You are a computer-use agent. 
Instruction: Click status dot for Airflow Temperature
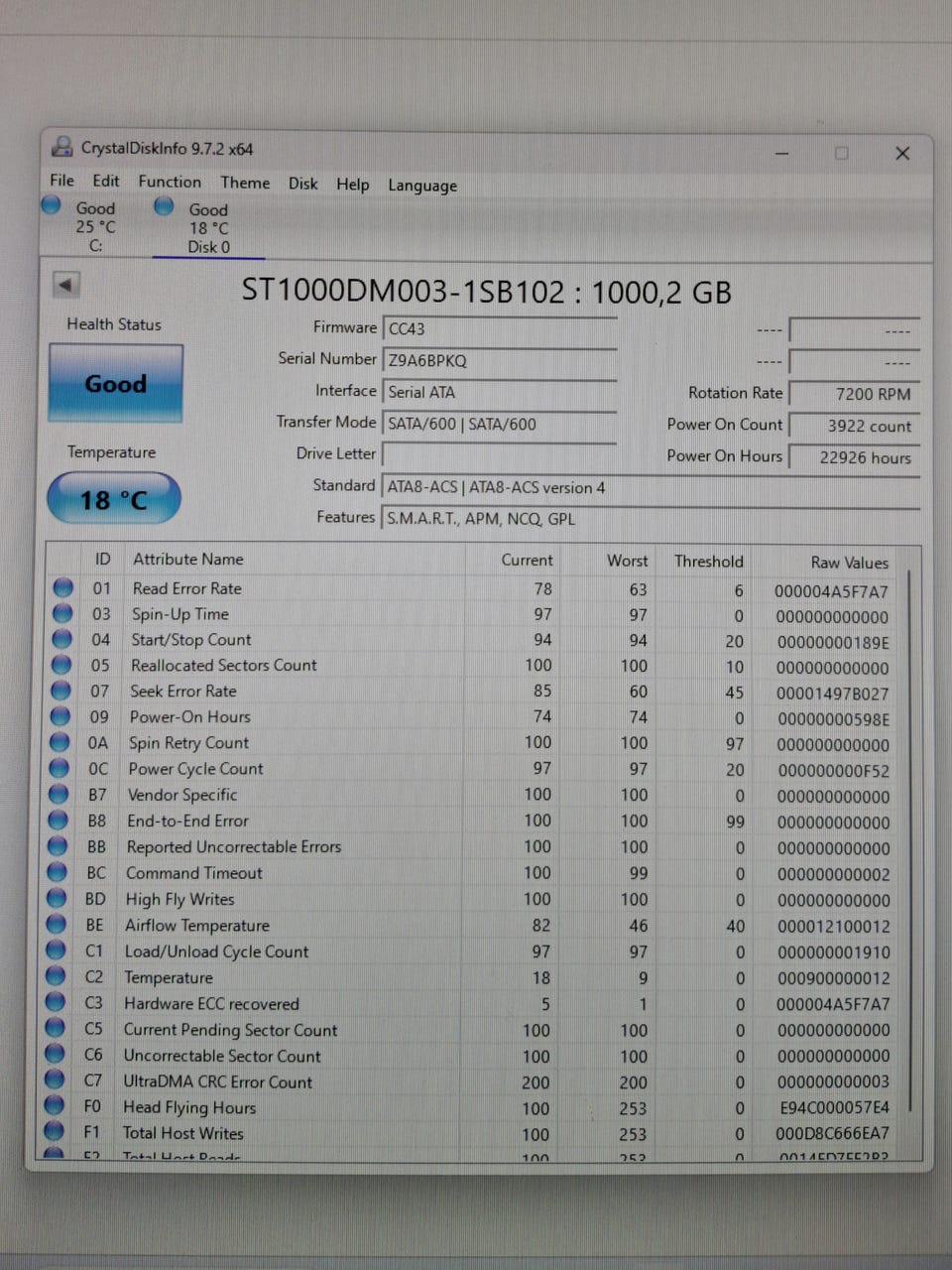pyautogui.click(x=57, y=924)
